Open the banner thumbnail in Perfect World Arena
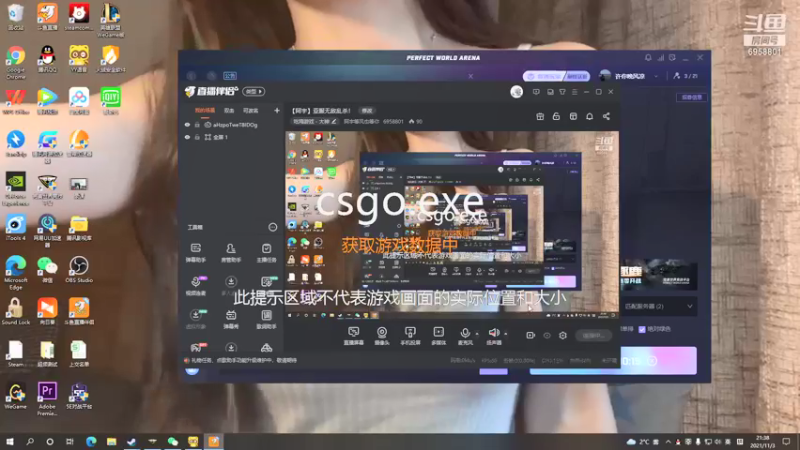This screenshot has width=800, height=450. pyautogui.click(x=659, y=276)
